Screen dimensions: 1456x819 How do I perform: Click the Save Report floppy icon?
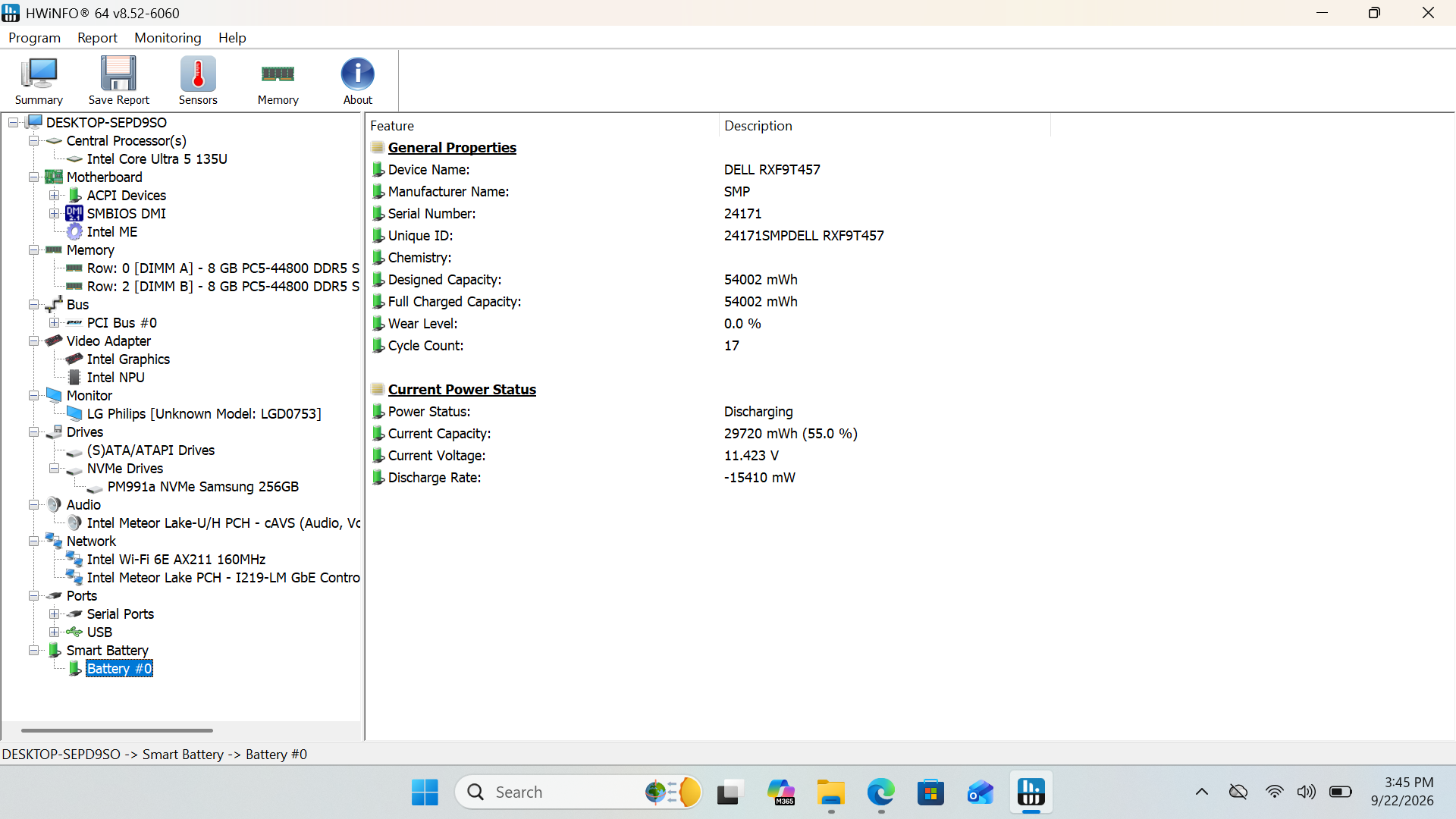tap(118, 80)
